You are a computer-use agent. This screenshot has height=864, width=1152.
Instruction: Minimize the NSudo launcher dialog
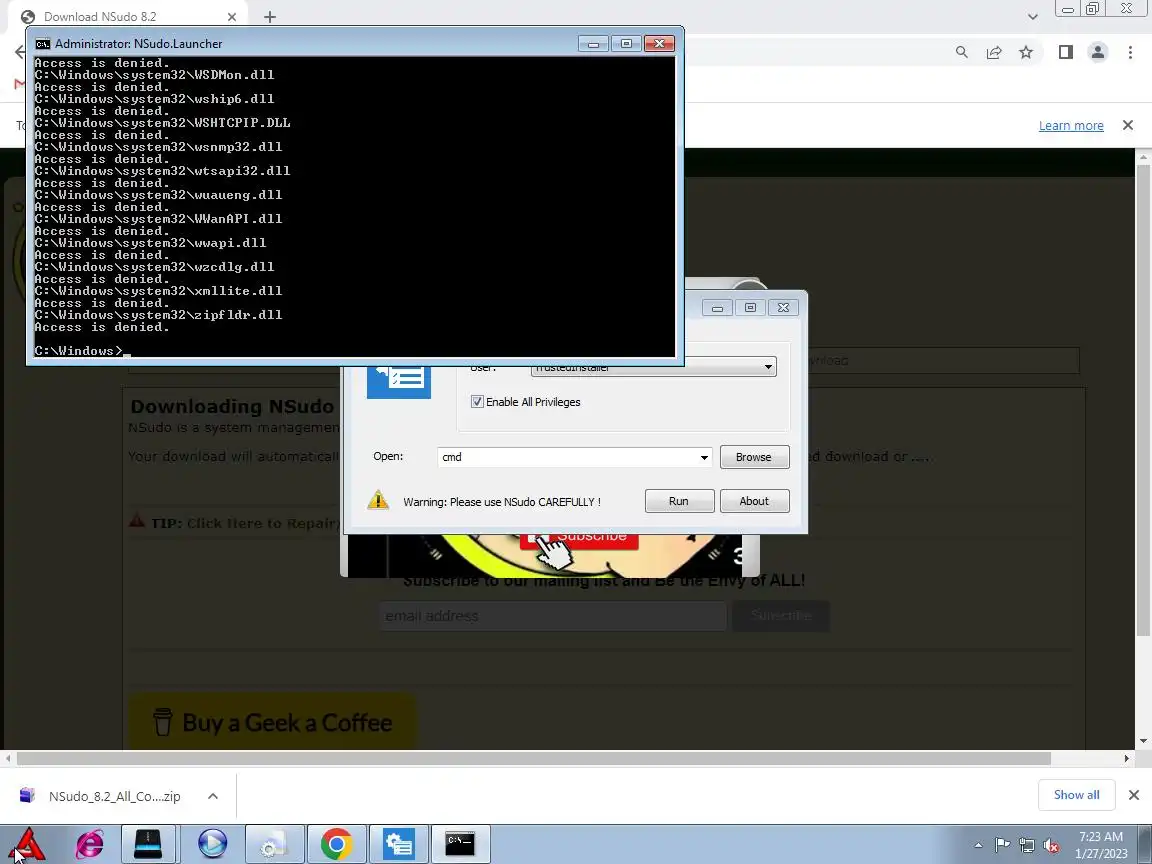(717, 307)
